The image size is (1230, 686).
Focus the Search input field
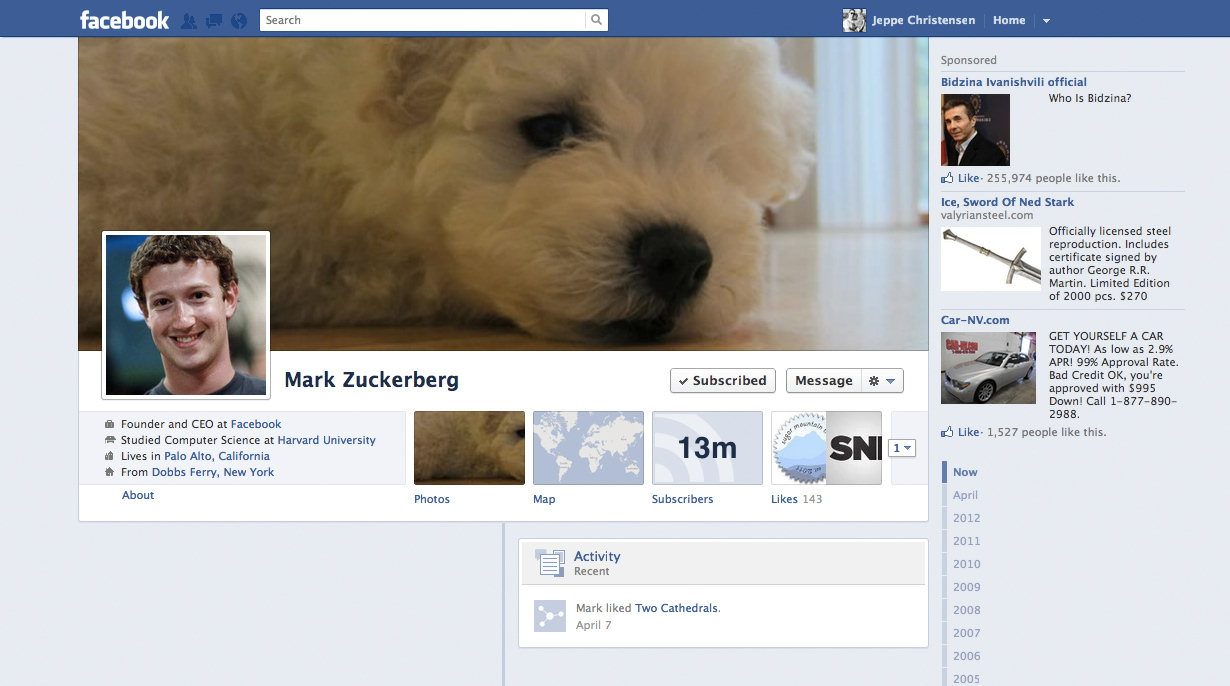(x=422, y=20)
